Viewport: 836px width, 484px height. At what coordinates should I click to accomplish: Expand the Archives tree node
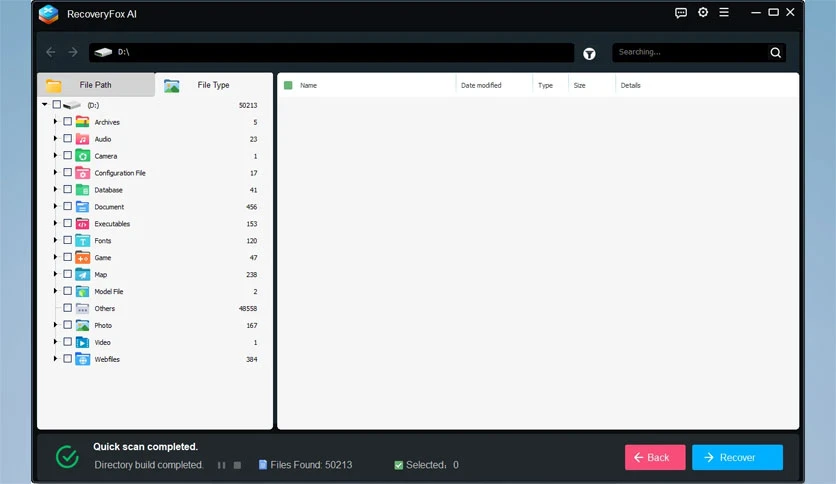click(x=55, y=122)
